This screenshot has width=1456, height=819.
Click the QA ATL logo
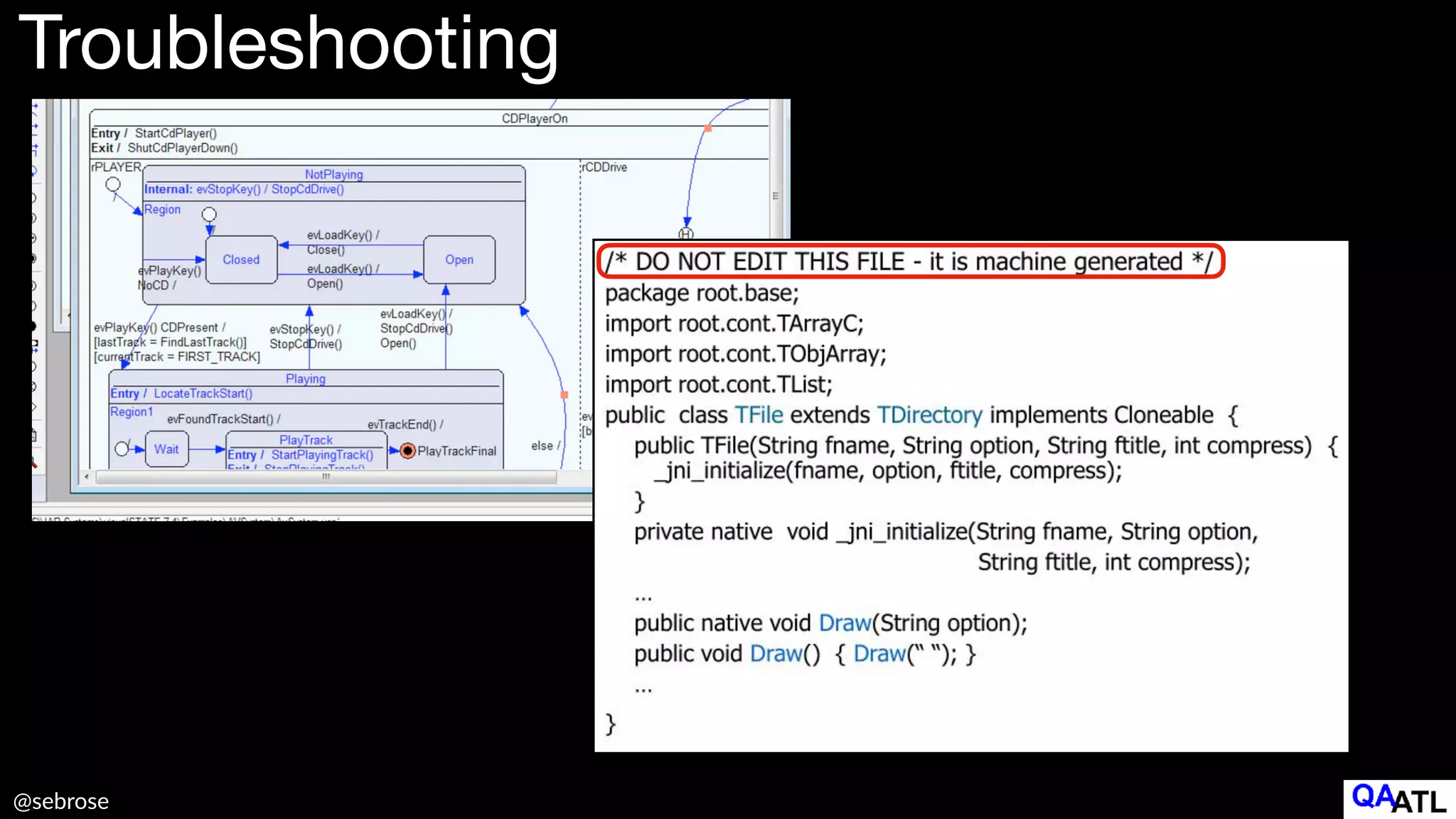click(1399, 799)
